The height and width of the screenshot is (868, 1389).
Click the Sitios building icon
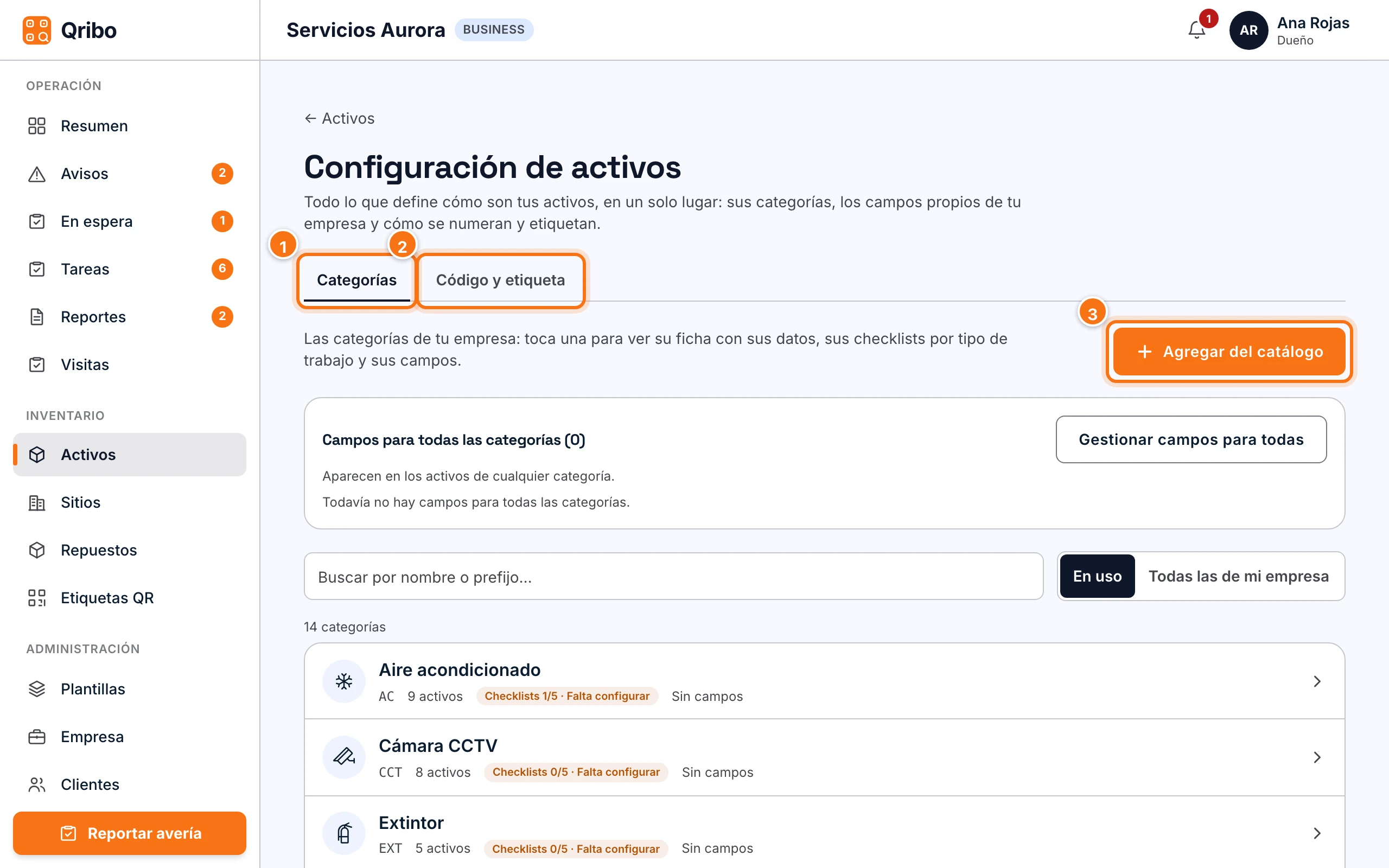[37, 502]
